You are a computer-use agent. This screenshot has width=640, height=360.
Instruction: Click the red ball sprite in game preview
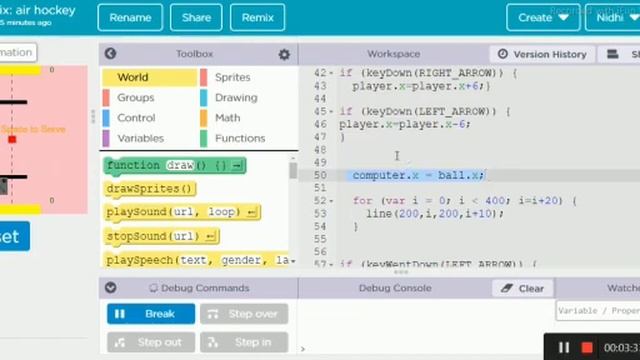(x=12, y=139)
